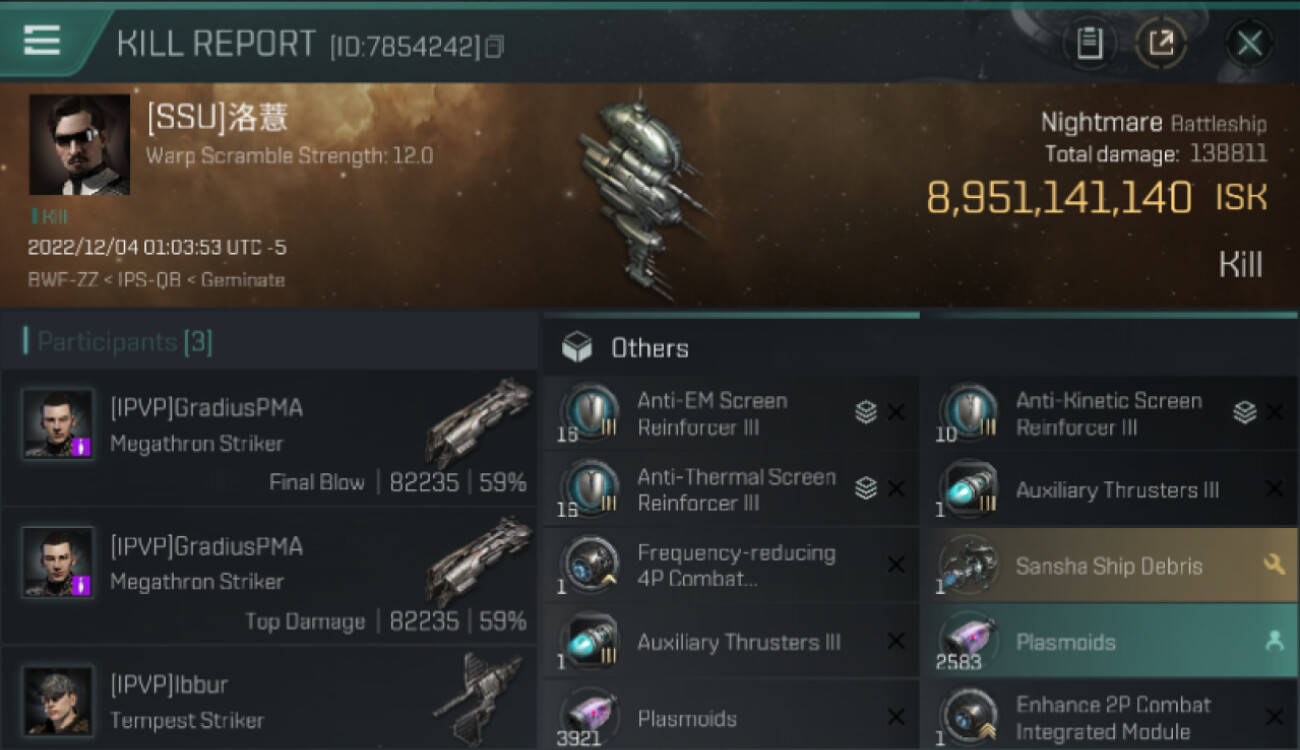Open the Top Damage GradiusPMA entry

[x=269, y=577]
